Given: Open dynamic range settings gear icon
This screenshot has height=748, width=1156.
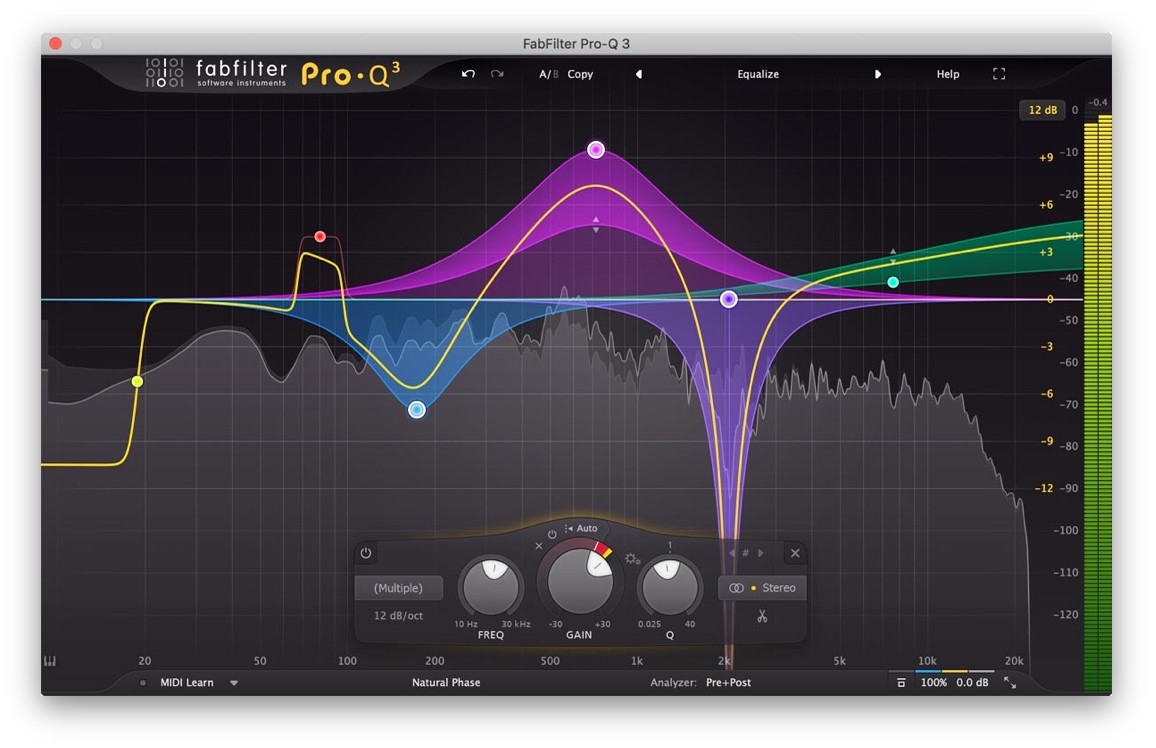Looking at the screenshot, I should tap(633, 559).
